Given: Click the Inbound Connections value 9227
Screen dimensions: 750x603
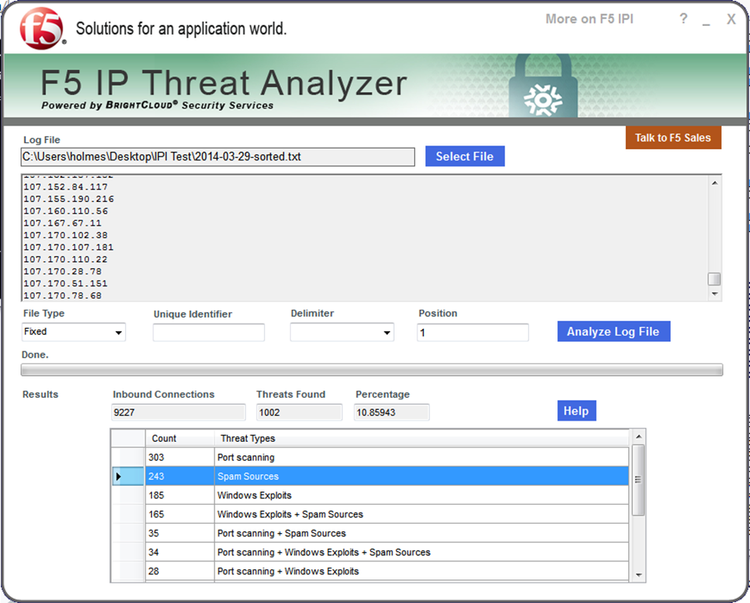Looking at the screenshot, I should (x=178, y=412).
